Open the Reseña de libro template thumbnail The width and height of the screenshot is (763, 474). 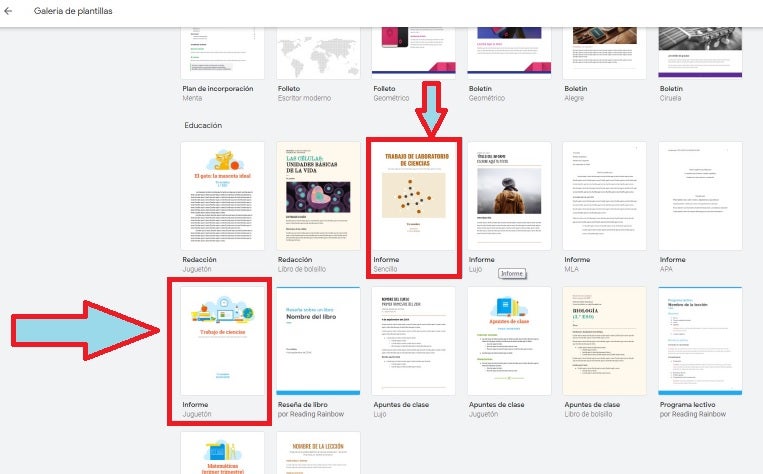coord(318,340)
